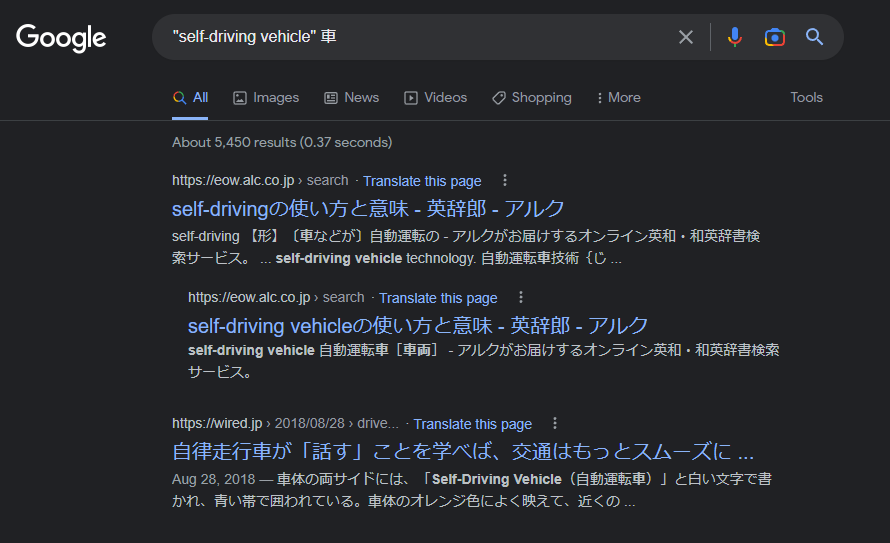Image resolution: width=890 pixels, height=543 pixels.
Task: Open three-dot menu for indented alc result
Action: pos(520,297)
